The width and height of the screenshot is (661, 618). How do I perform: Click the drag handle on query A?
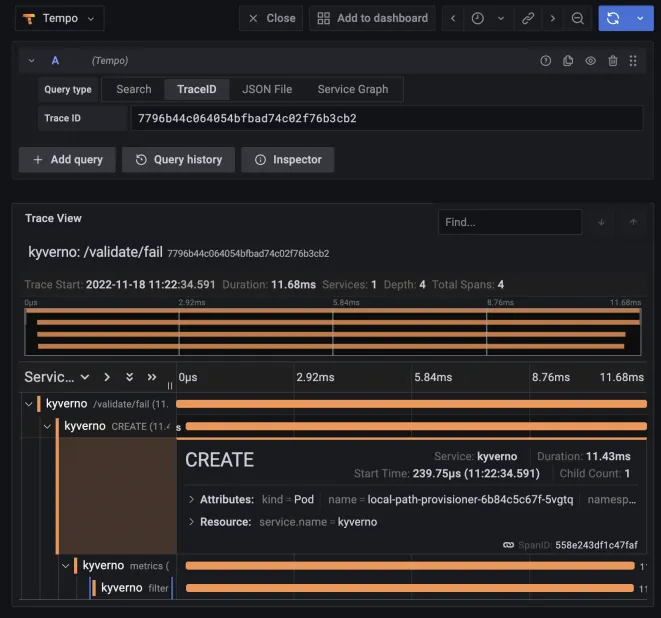point(633,61)
